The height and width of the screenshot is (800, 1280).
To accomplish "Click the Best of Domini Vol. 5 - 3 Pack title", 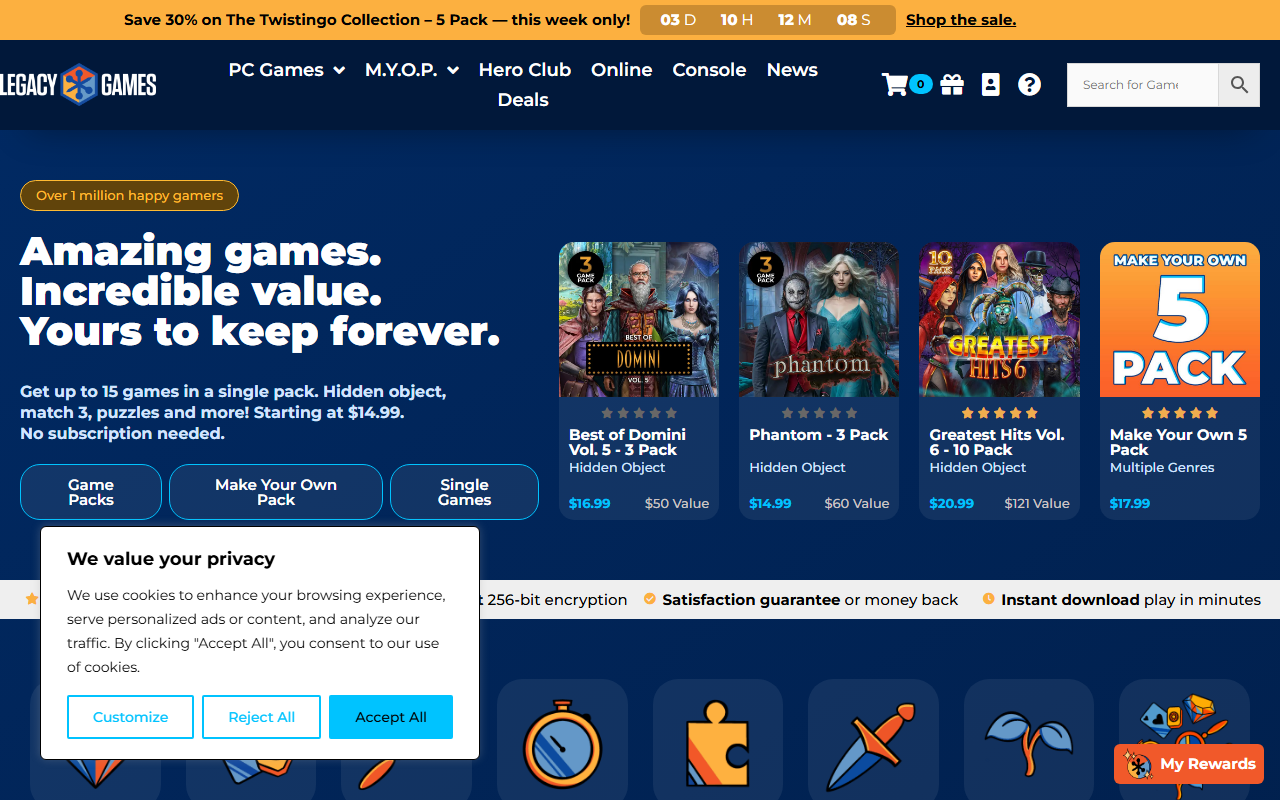I will tap(627, 442).
